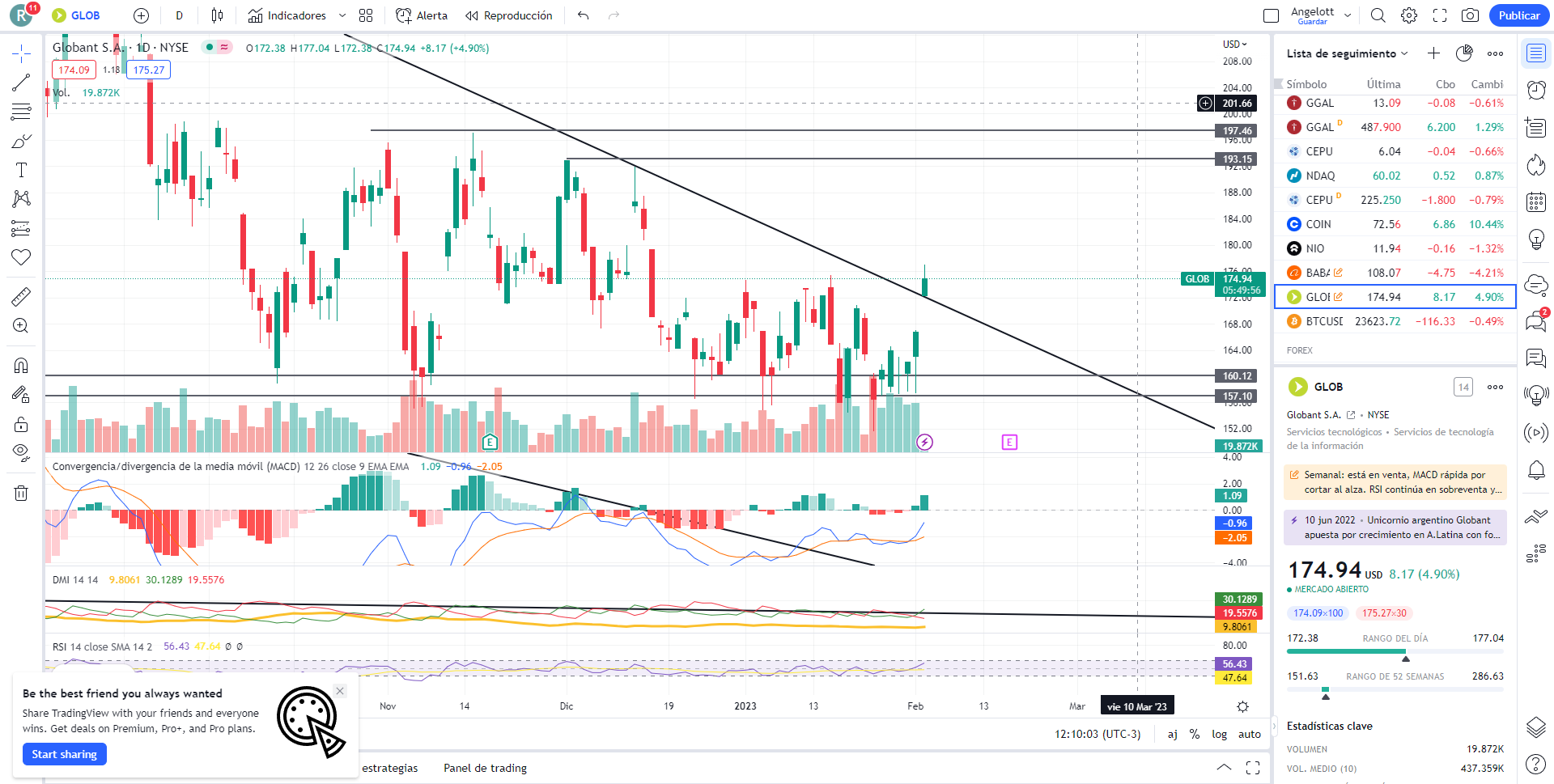
Task: Open the notifications bell panel
Action: 1536,470
